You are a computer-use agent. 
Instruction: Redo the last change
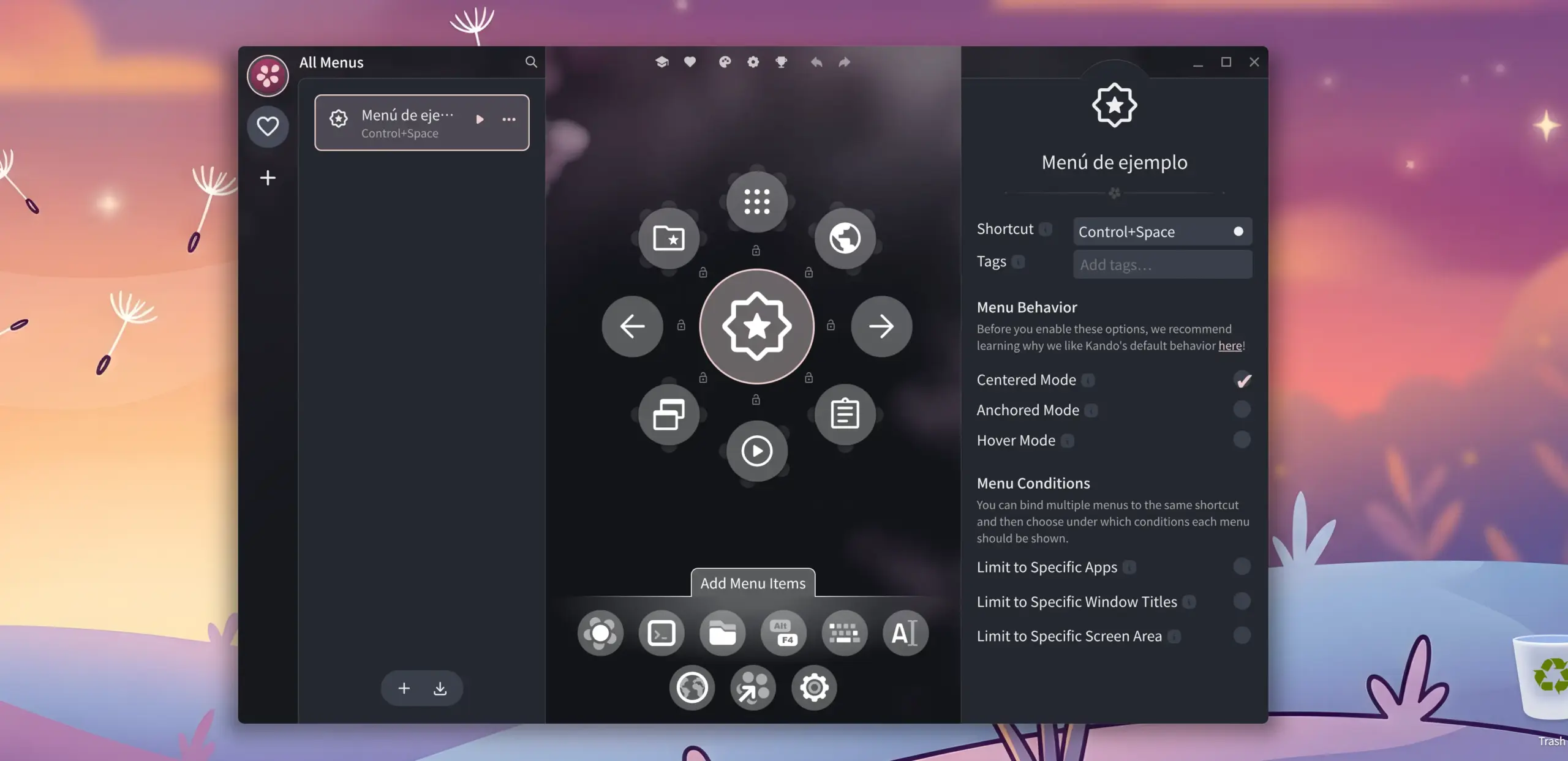click(844, 62)
